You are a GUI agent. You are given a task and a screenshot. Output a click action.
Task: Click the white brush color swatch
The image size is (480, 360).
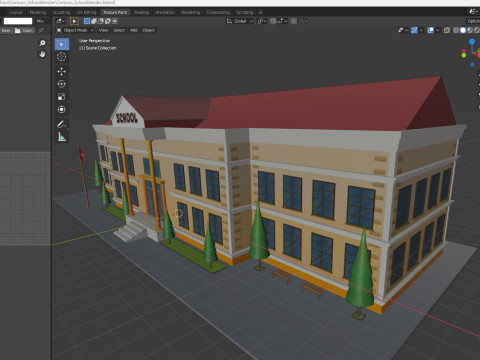18,21
